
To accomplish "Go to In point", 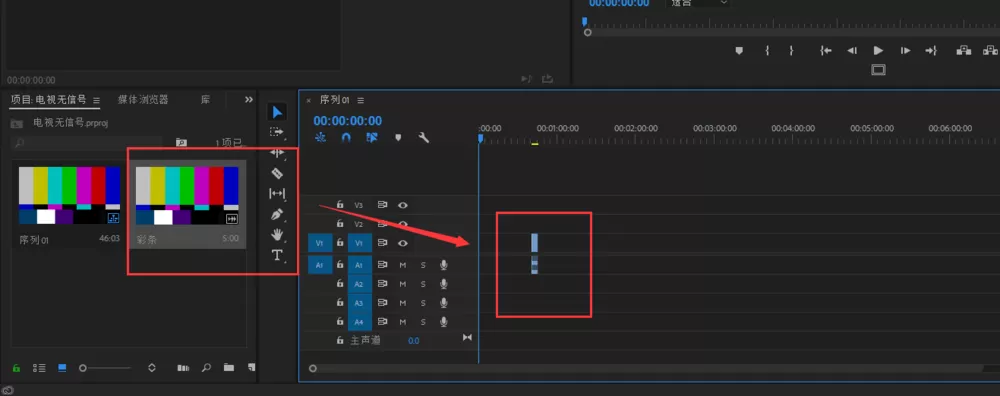I will coord(826,50).
